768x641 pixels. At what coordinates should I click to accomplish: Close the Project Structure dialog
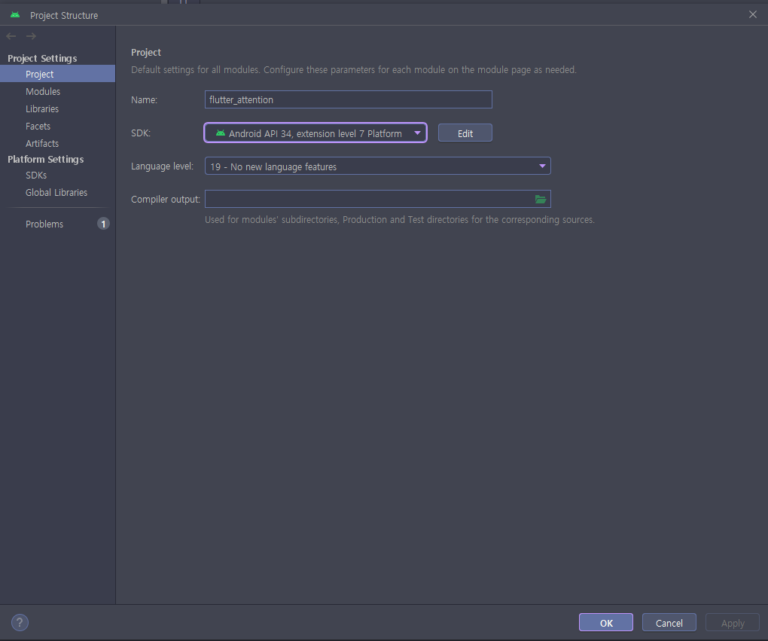pos(752,14)
